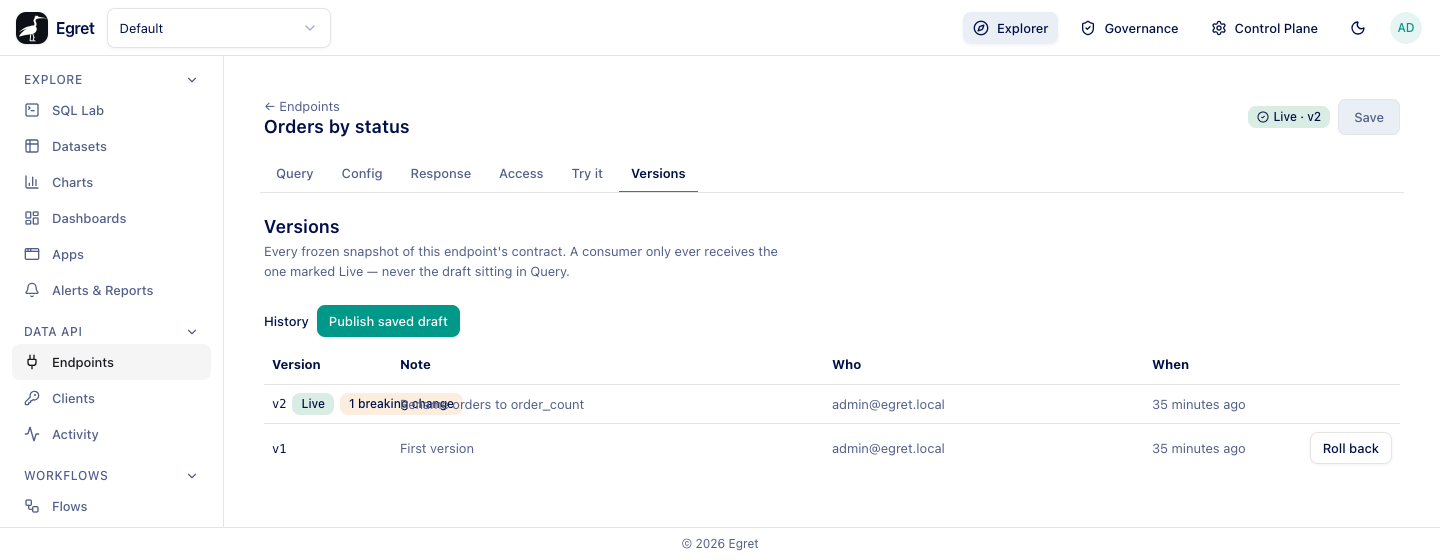Click the Alerts & Reports bell icon
The height and width of the screenshot is (560, 1440).
pyautogui.click(x=32, y=290)
